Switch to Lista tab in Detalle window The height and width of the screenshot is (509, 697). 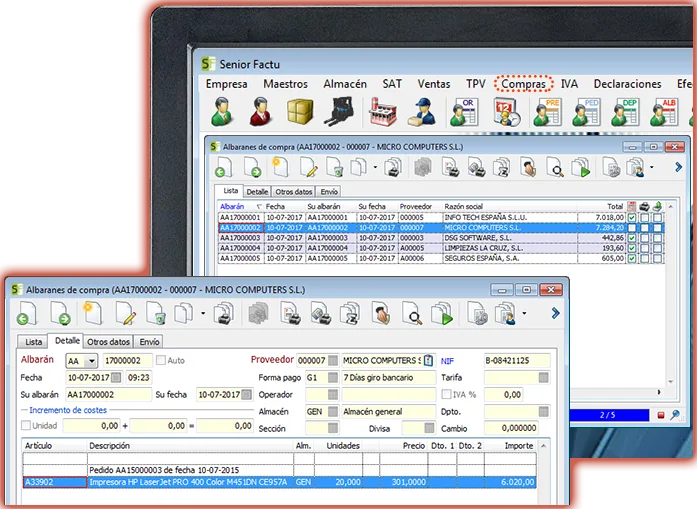[x=33, y=341]
